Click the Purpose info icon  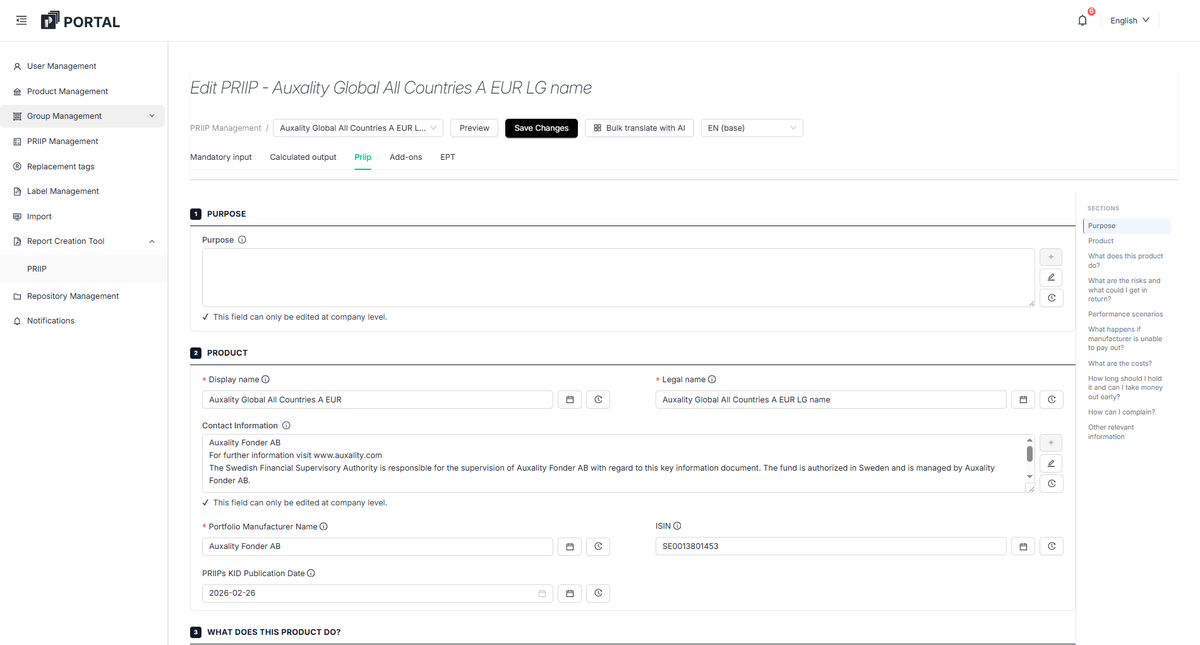(242, 240)
